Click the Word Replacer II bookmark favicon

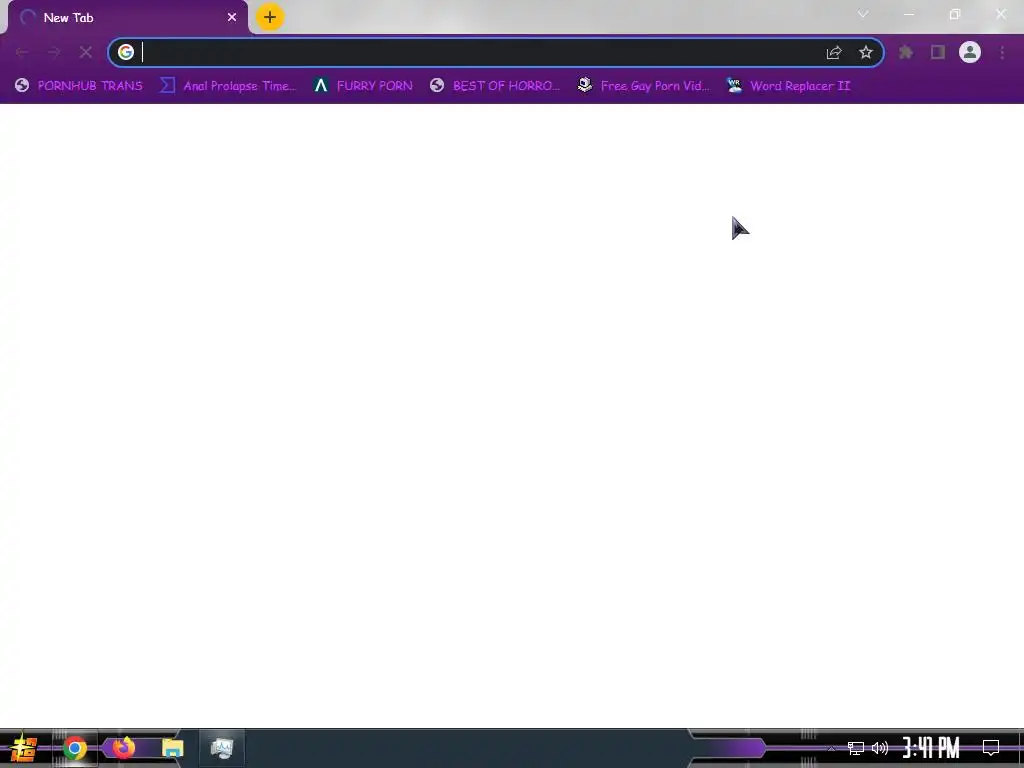coord(735,86)
